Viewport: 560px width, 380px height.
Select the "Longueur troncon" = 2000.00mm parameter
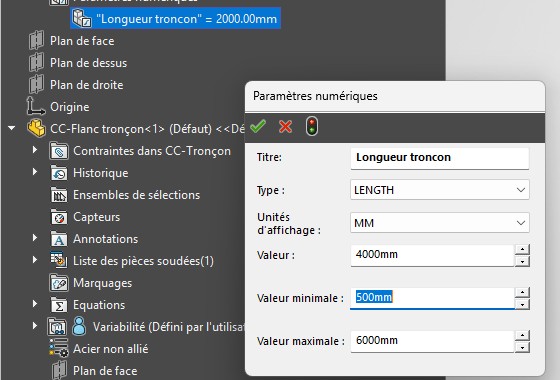tap(175, 19)
